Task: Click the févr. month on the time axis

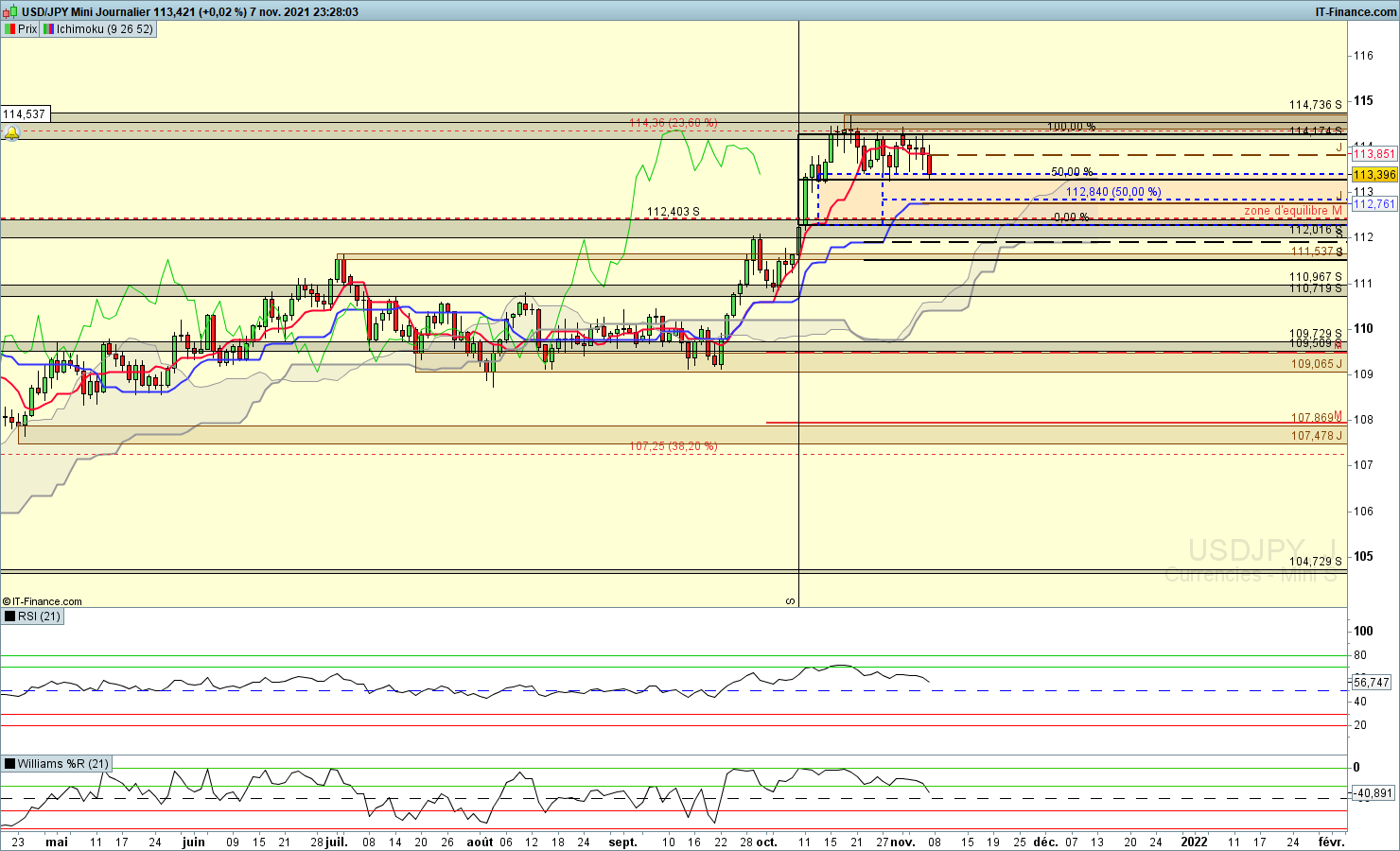Action: tap(1331, 842)
